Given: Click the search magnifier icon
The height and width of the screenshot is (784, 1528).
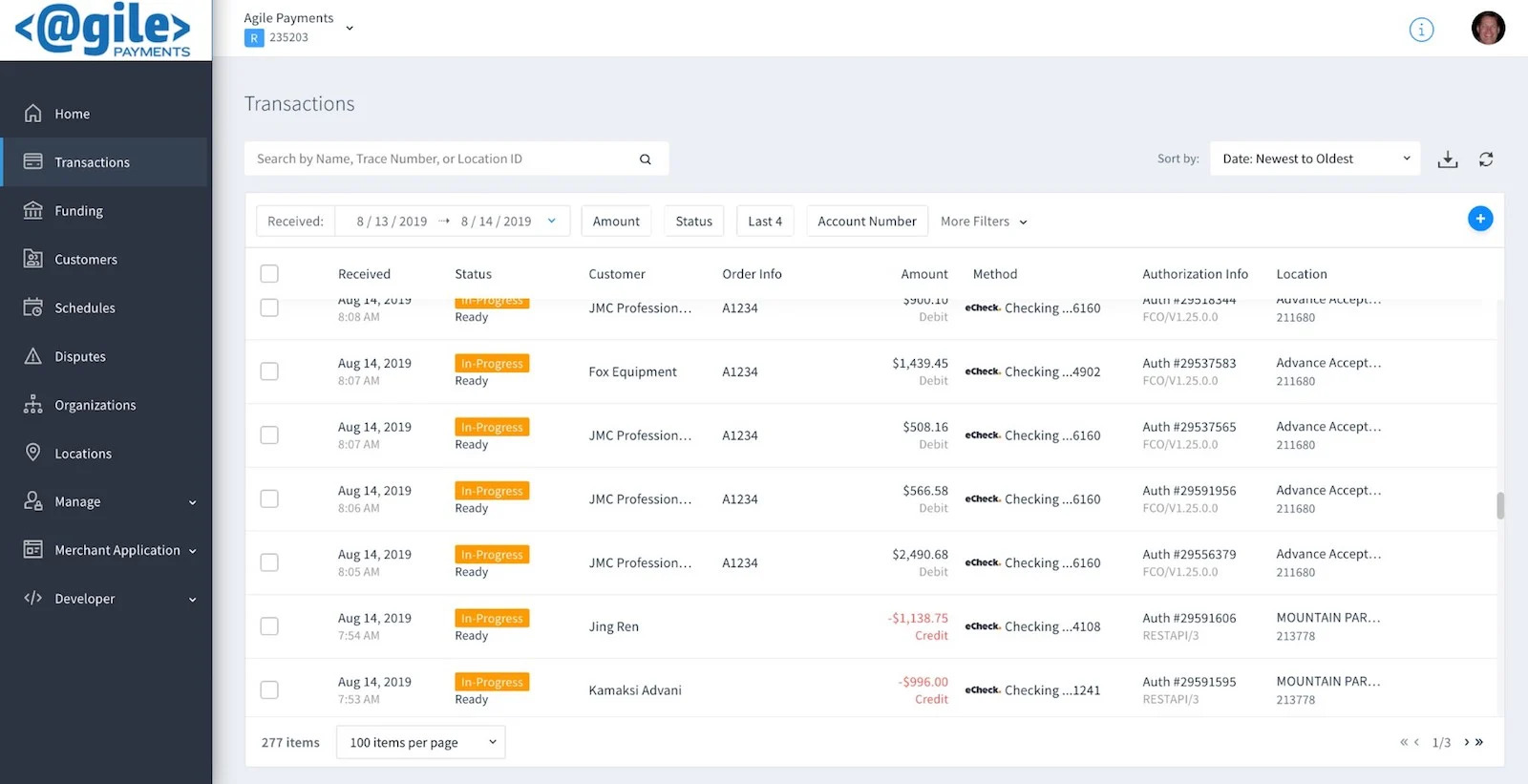Looking at the screenshot, I should tap(646, 159).
